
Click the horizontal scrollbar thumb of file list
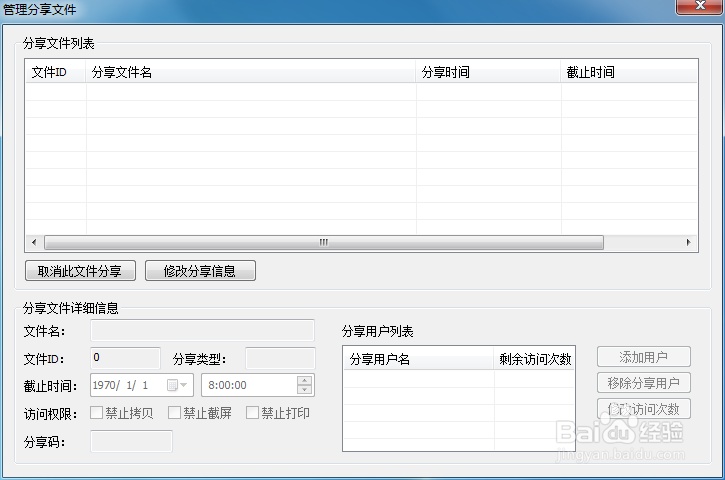tap(324, 242)
